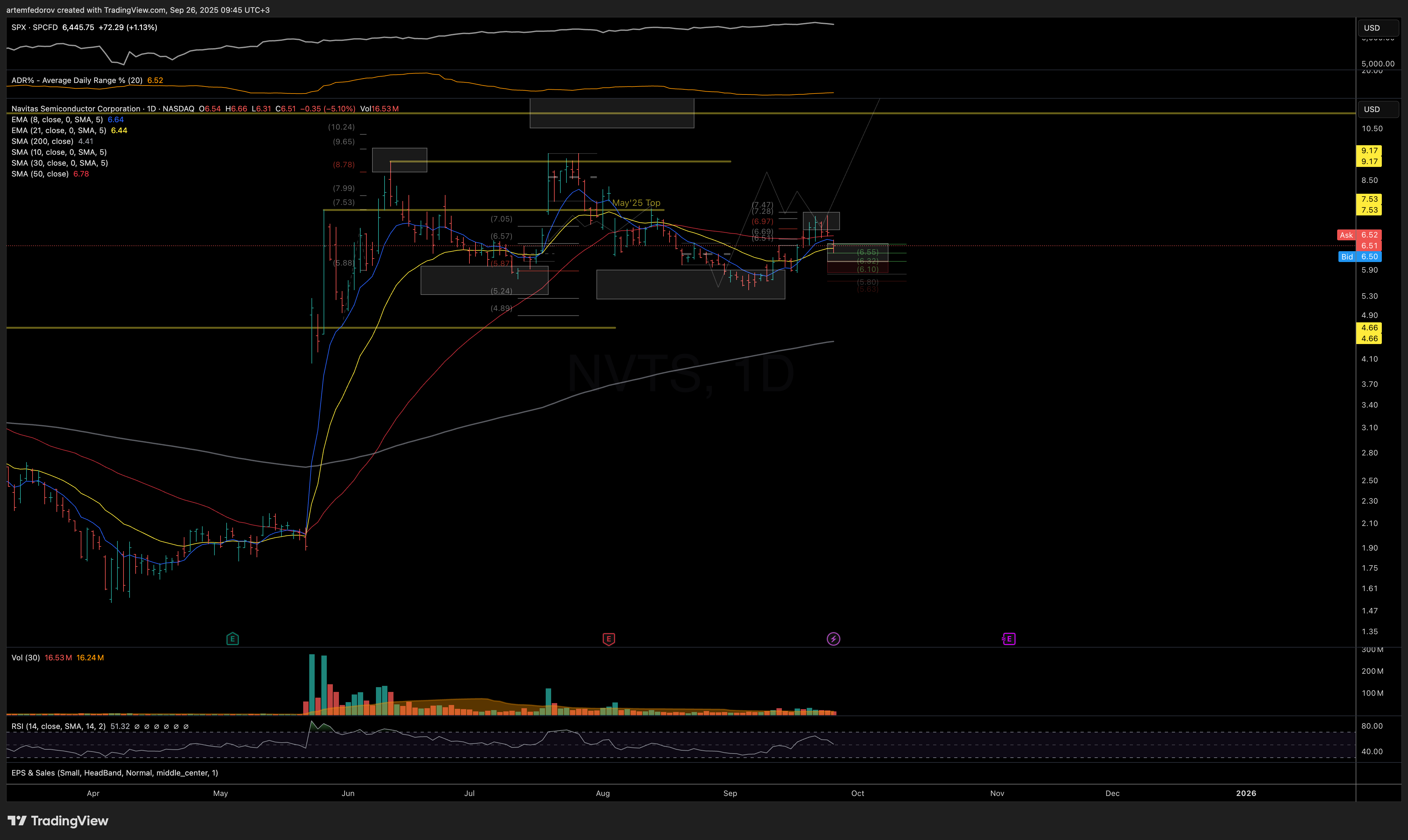This screenshot has width=1408, height=840.
Task: Open the USD currency selector on SPX pane
Action: click(1378, 28)
